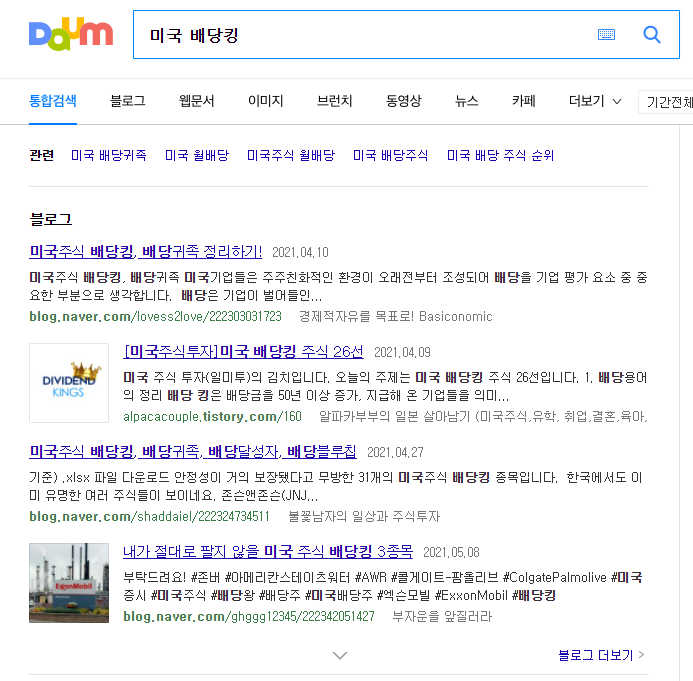Click the magnifier search icon
693x681 pixels.
tap(652, 34)
